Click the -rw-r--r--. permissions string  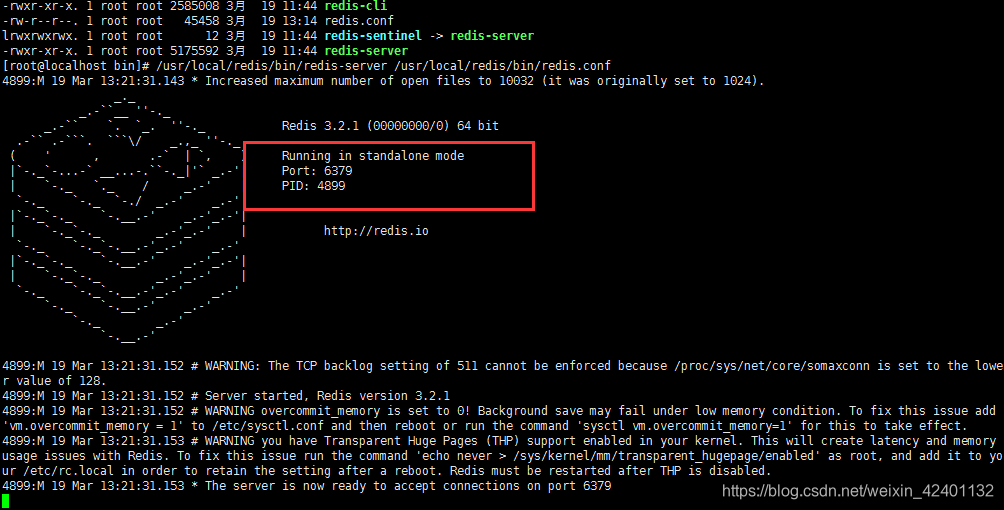coord(40,21)
